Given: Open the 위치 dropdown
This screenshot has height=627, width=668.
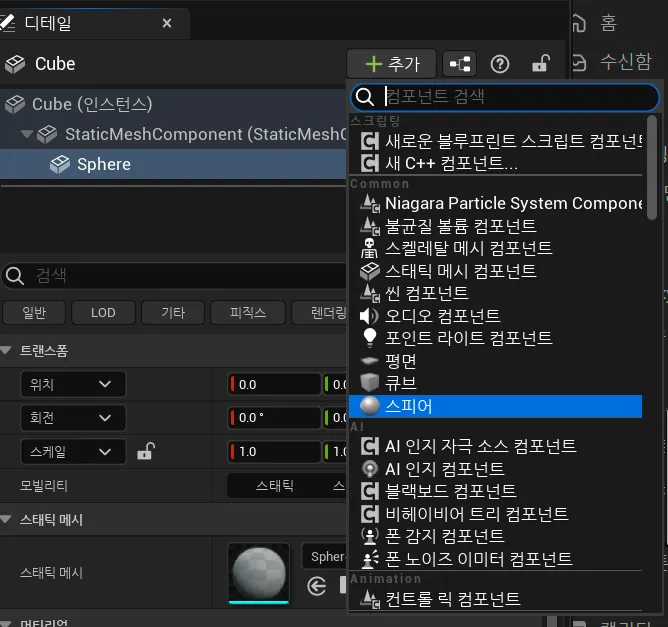Looking at the screenshot, I should point(73,384).
